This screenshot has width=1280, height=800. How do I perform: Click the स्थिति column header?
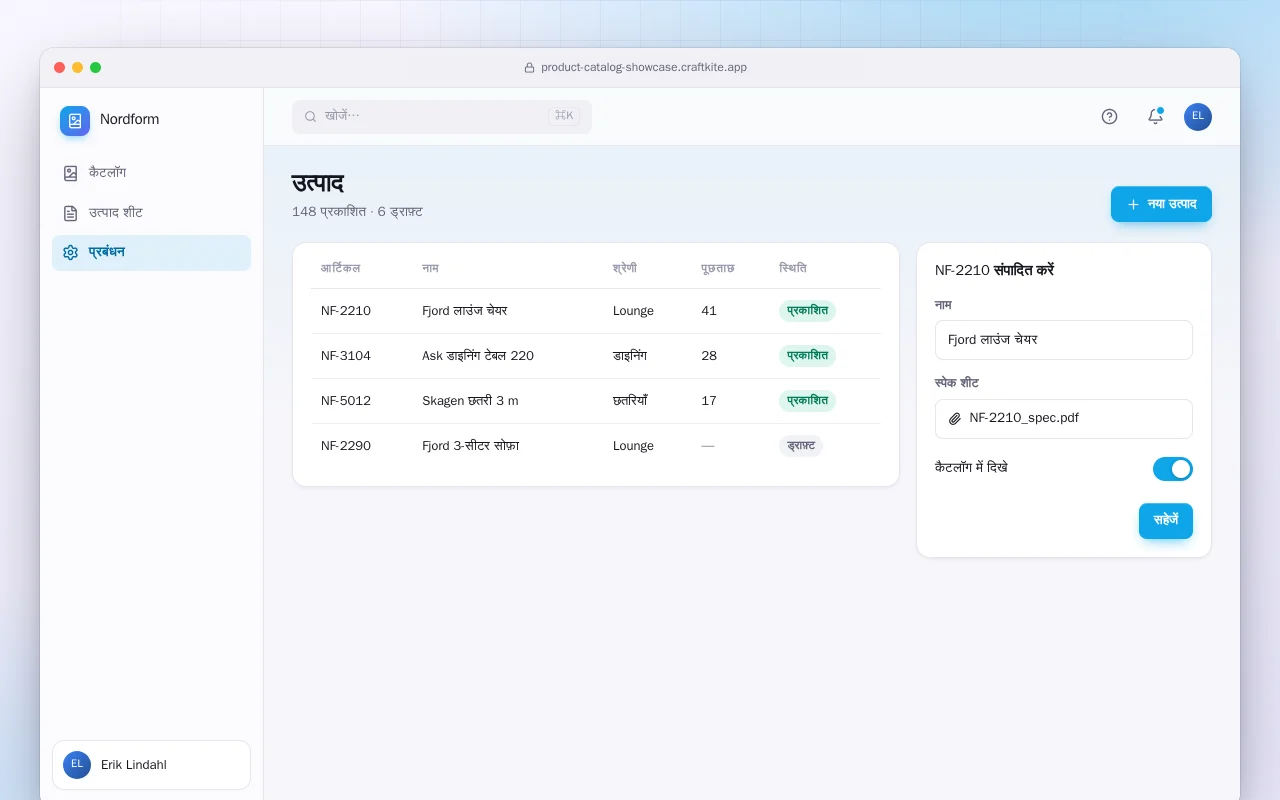click(793, 268)
